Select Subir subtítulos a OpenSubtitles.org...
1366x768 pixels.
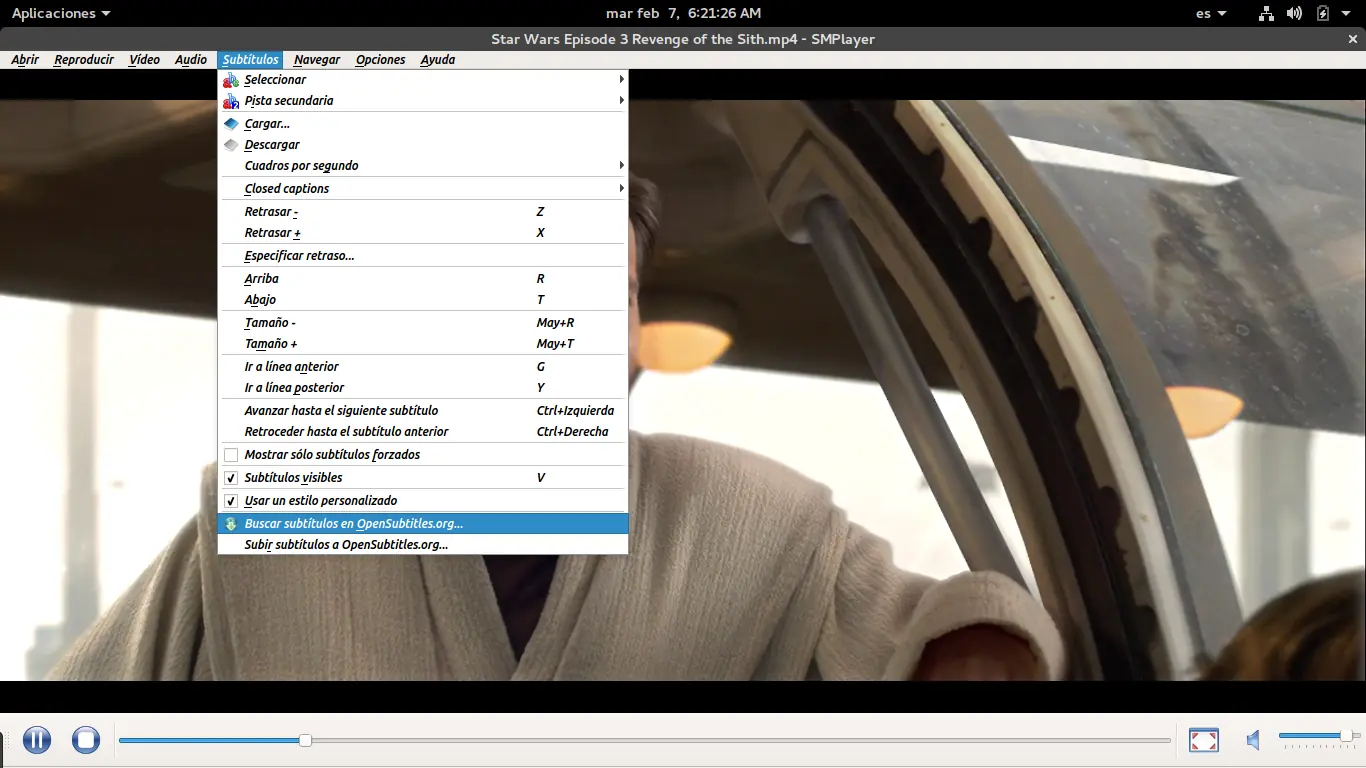point(423,545)
